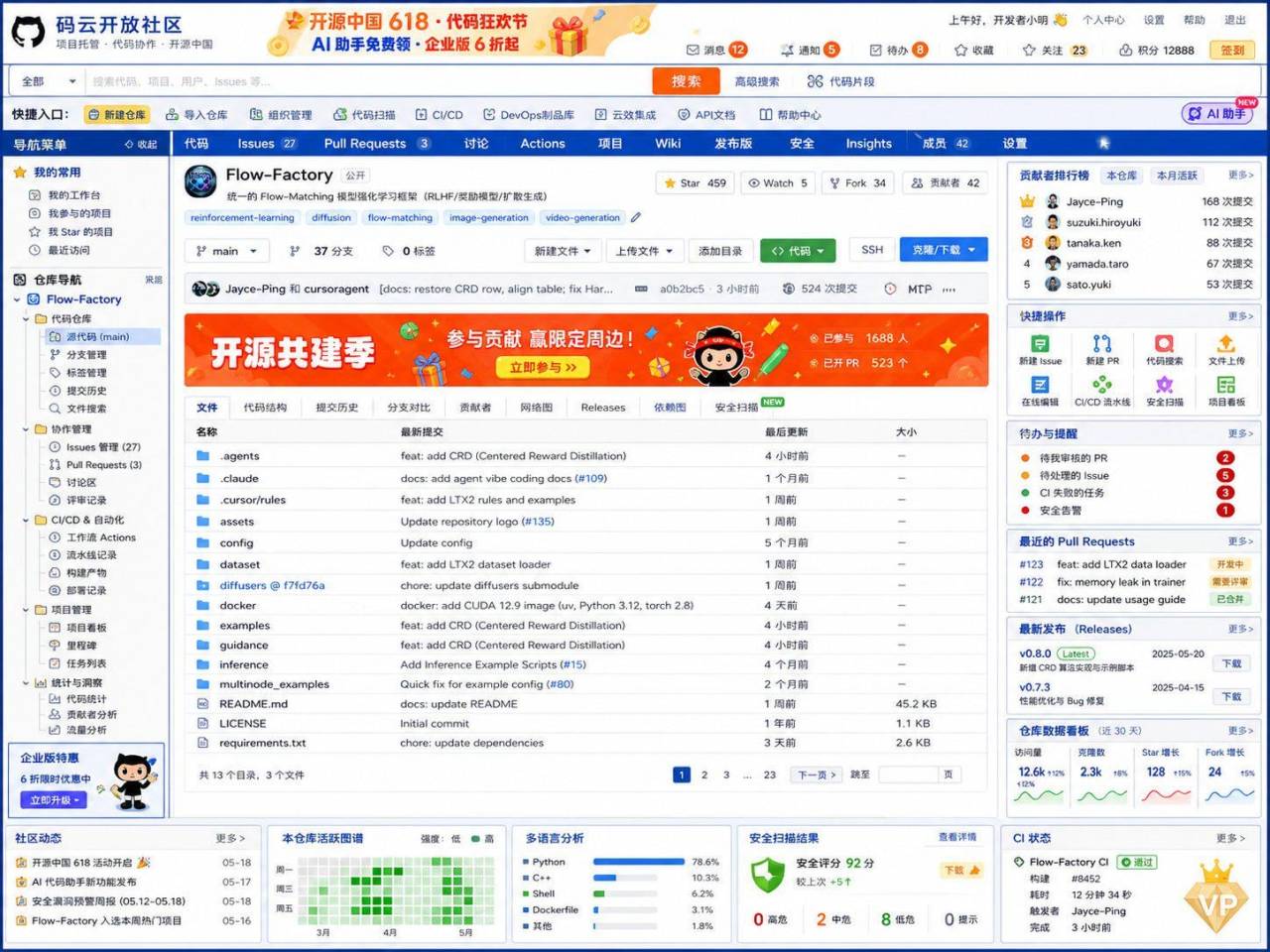
Task: Click the search input field
Action: [367, 81]
